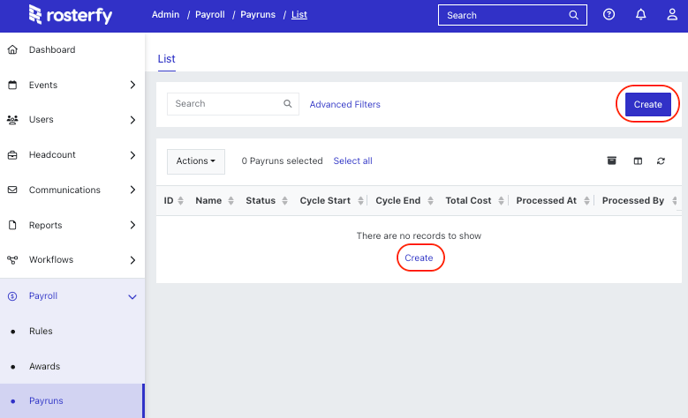Screen dimensions: 688x418
Task: Open the Advanced Filters link
Action: click(x=345, y=104)
